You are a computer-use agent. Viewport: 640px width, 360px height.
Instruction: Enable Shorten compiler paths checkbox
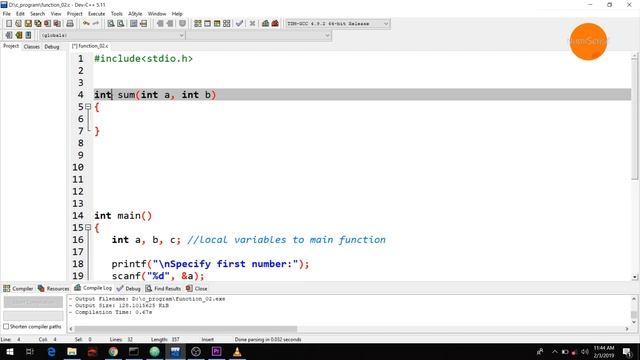(6, 327)
